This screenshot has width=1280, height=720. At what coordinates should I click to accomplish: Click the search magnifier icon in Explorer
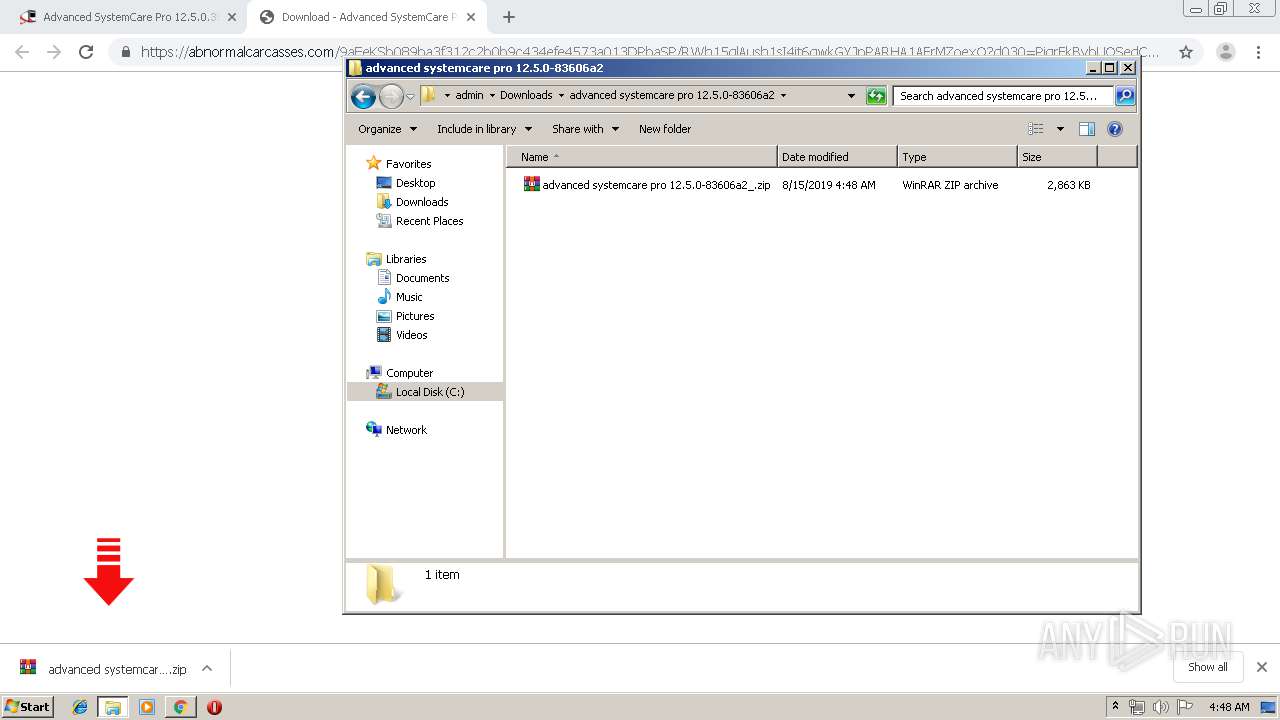pyautogui.click(x=1125, y=96)
